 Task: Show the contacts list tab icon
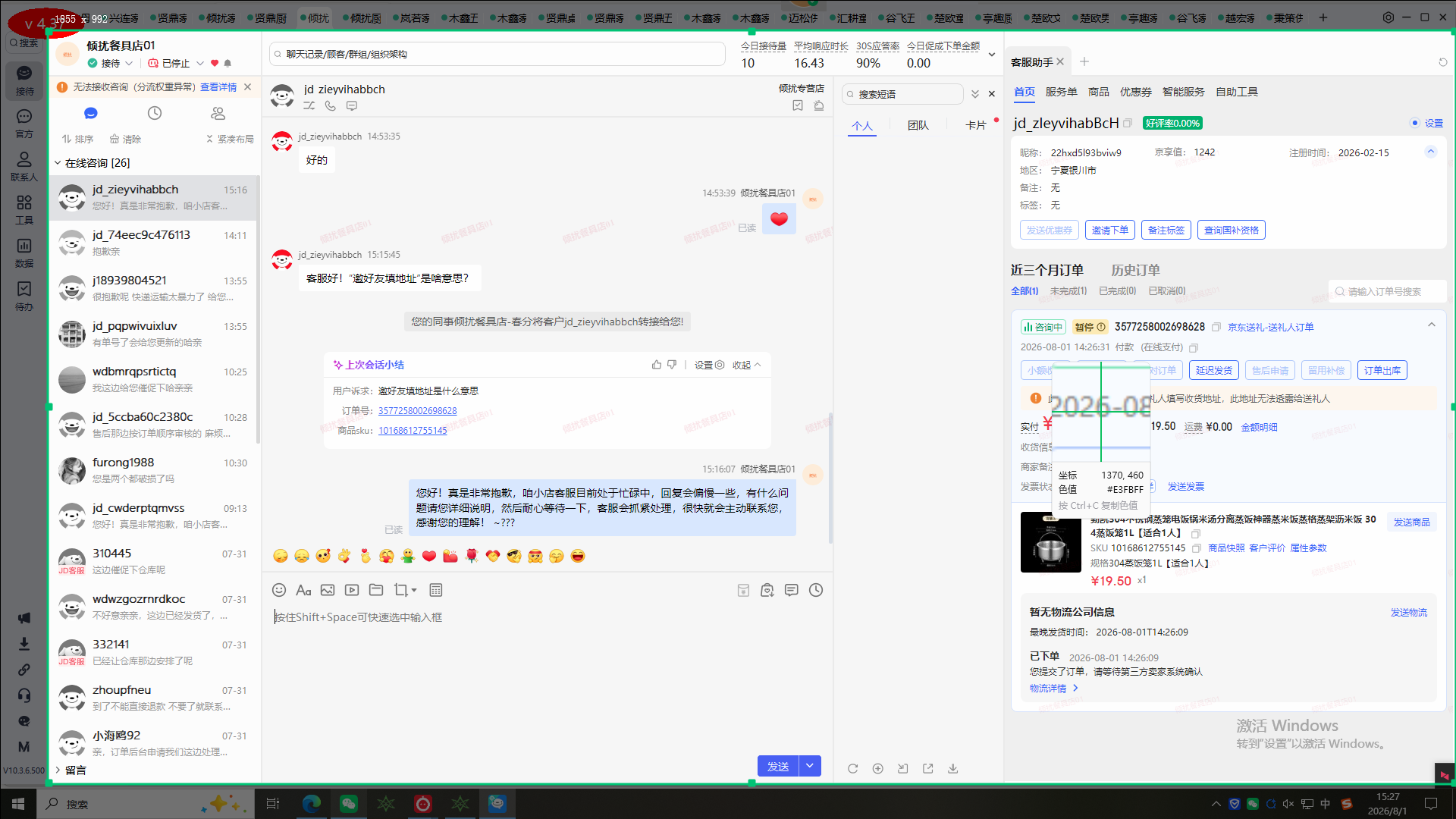[x=218, y=113]
